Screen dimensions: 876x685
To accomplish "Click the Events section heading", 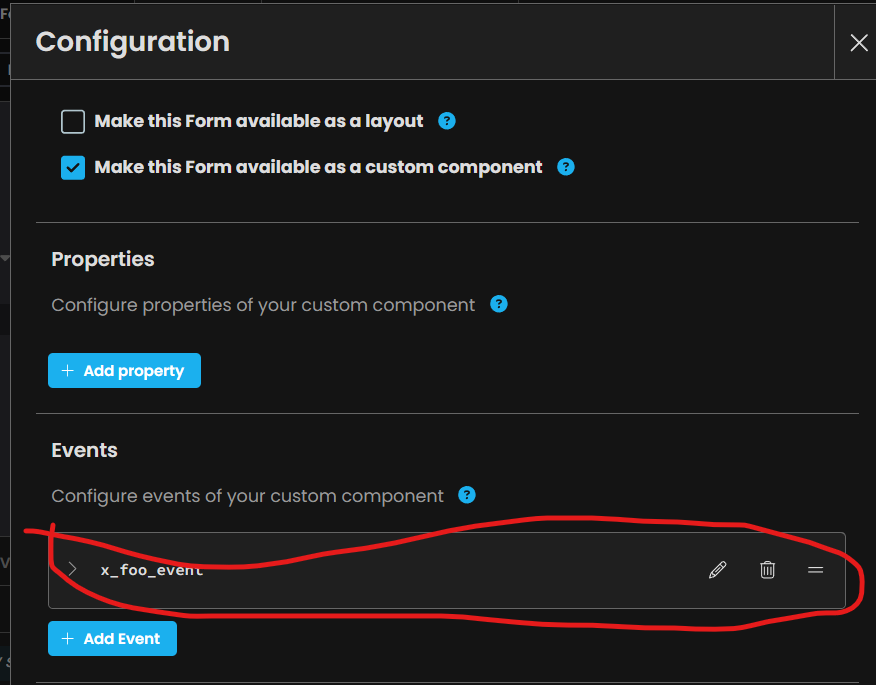I will click(84, 450).
